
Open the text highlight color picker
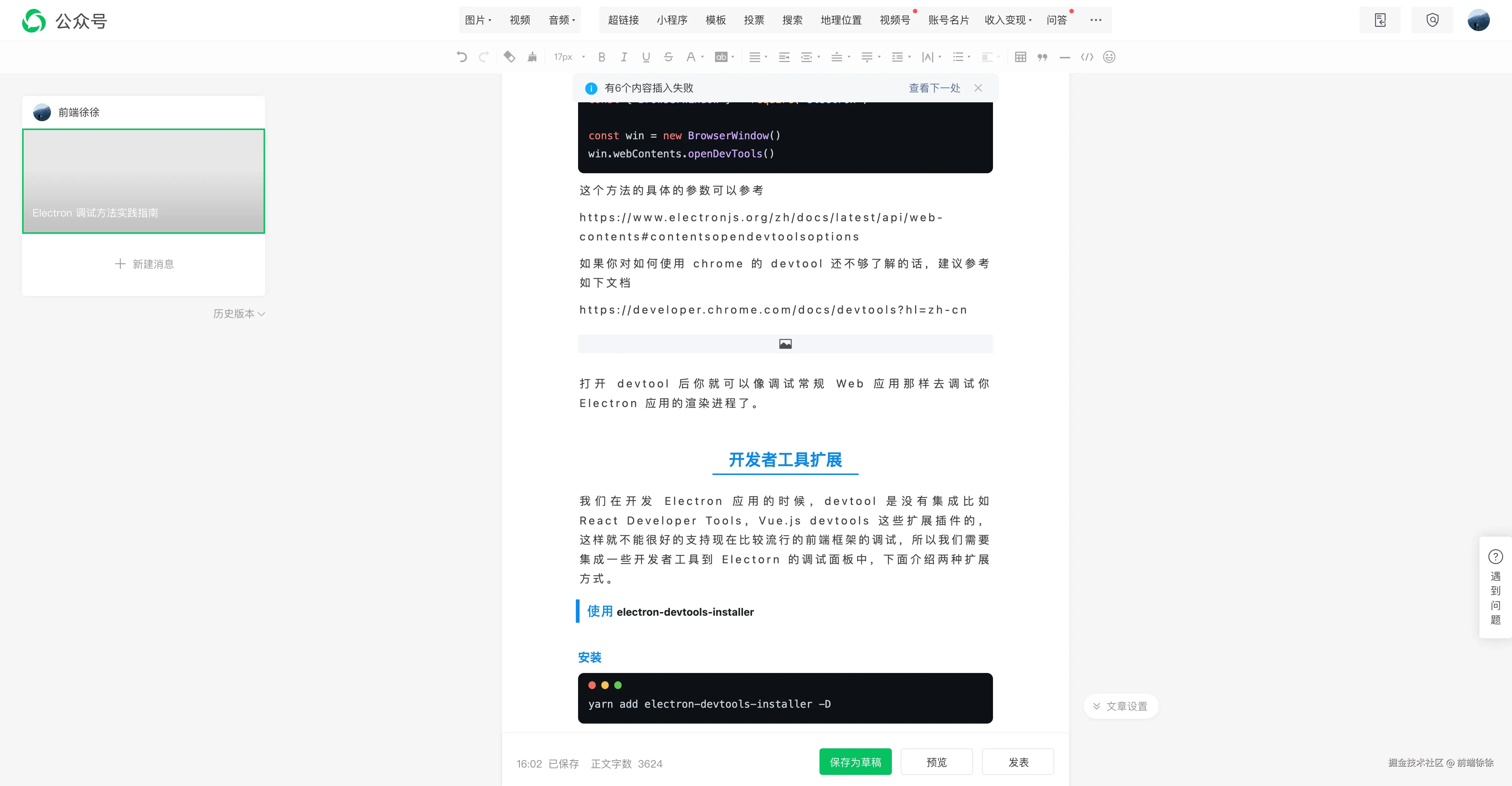(x=721, y=57)
